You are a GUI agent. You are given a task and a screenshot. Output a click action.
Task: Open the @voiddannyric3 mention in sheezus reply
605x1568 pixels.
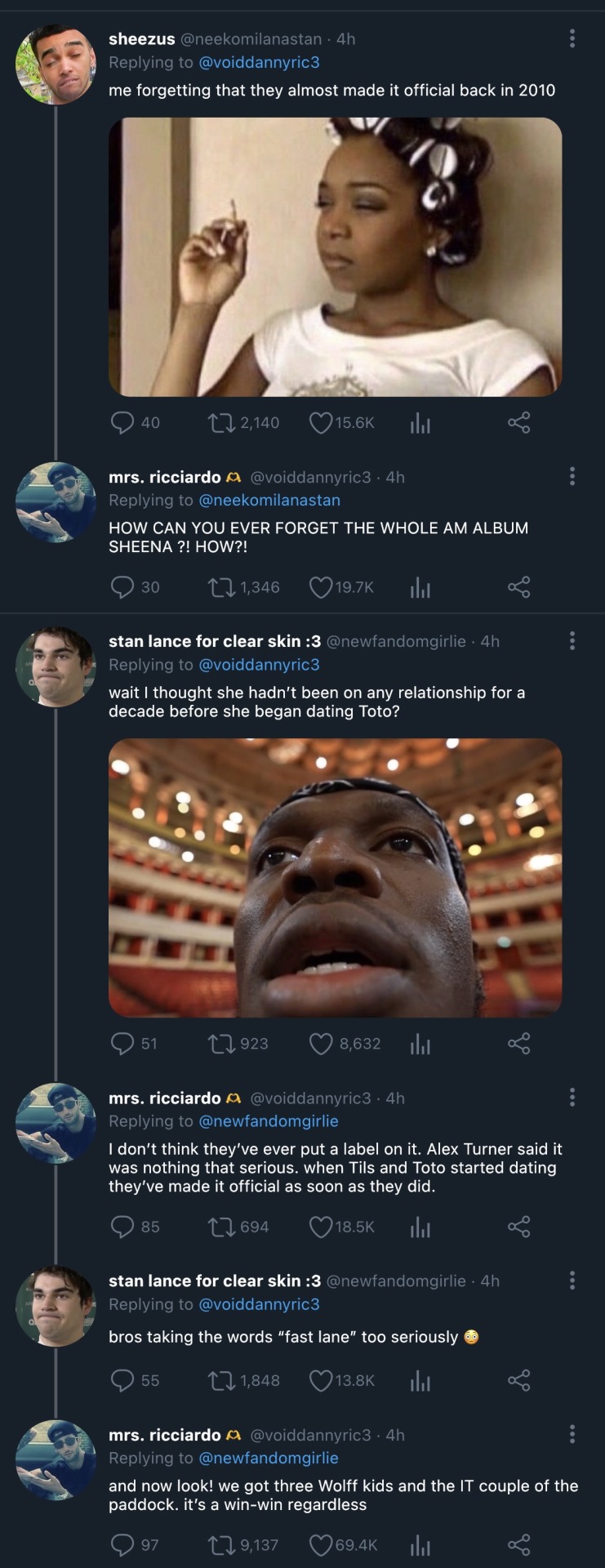pyautogui.click(x=260, y=62)
